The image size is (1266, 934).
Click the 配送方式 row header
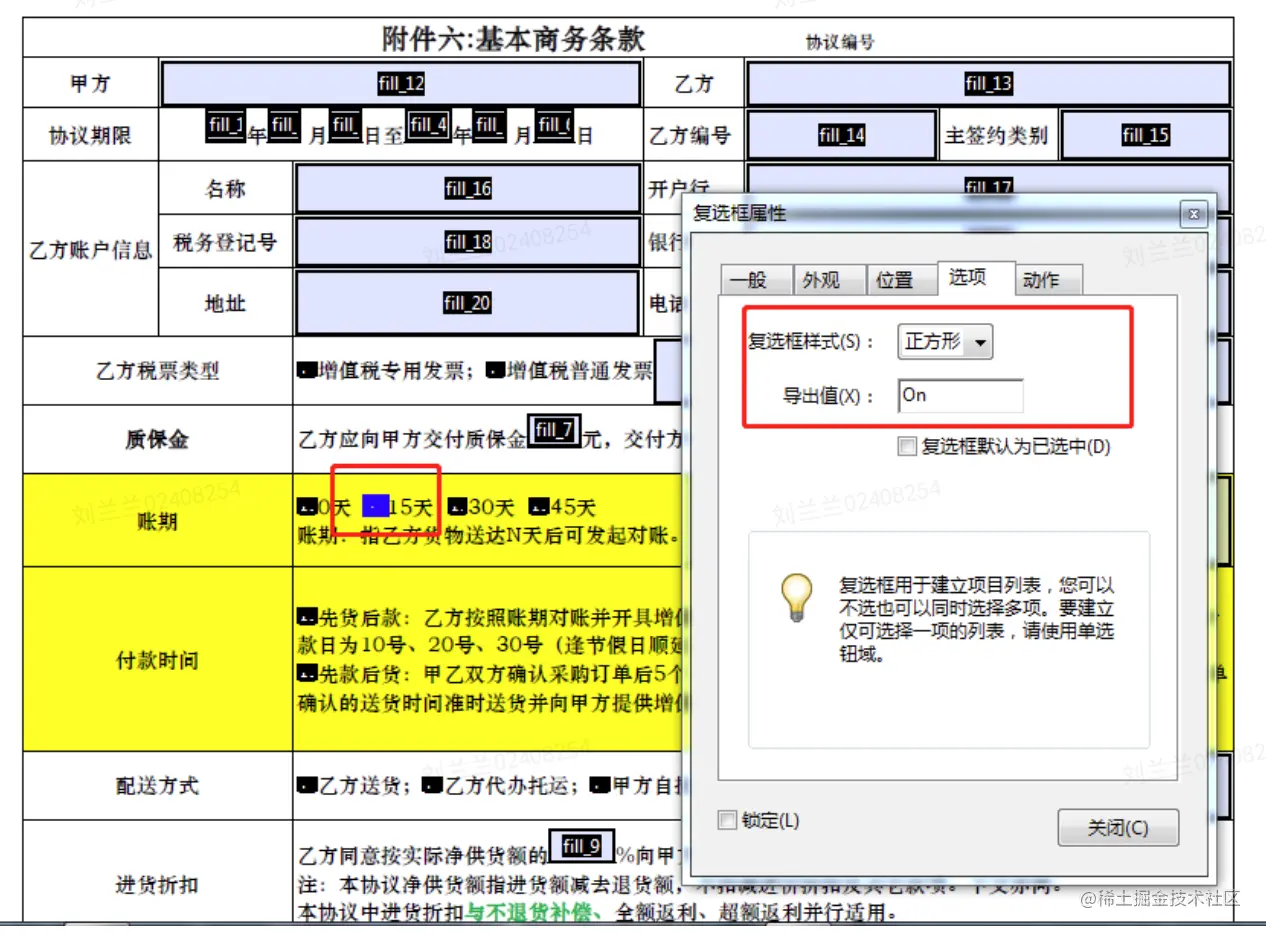pyautogui.click(x=157, y=786)
